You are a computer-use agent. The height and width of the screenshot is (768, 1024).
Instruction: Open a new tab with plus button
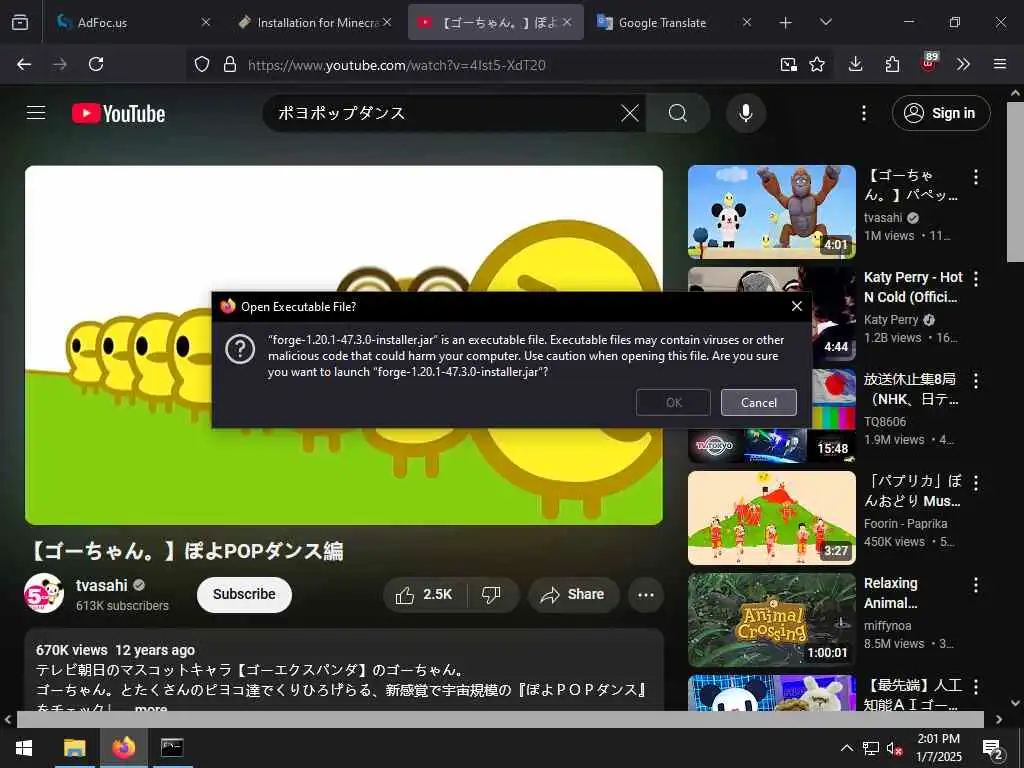(786, 23)
